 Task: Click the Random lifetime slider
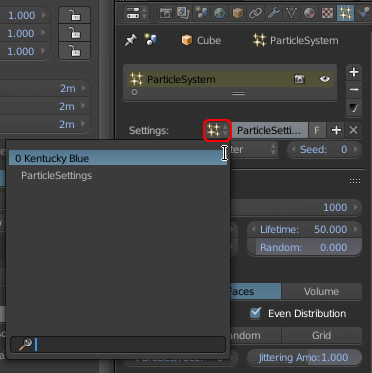pos(304,248)
